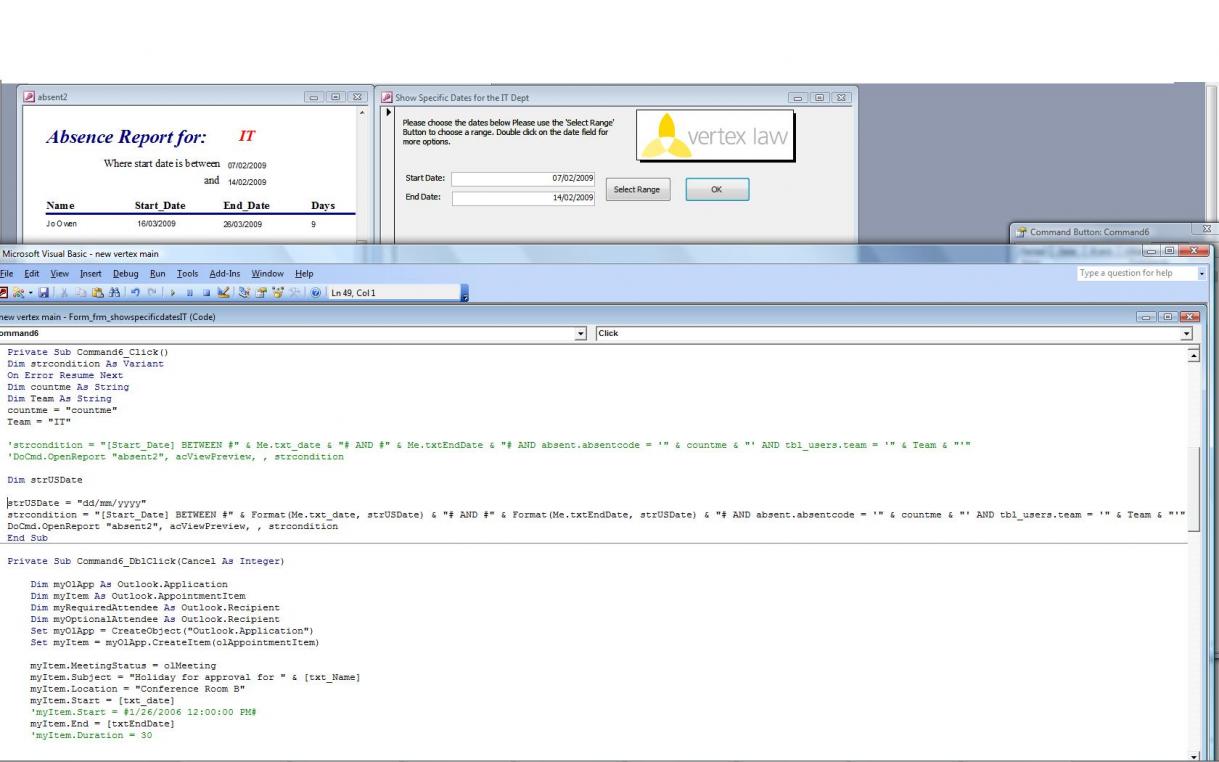Screen dimensions: 1219x762
Task: Open the Insert menu
Action: 90,273
